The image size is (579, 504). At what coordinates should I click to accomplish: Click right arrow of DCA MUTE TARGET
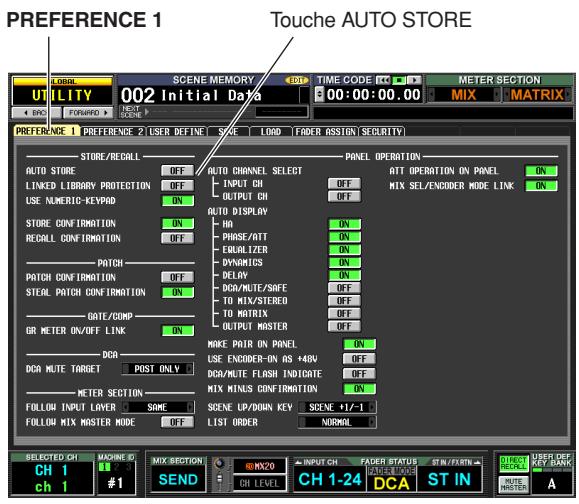pyautogui.click(x=190, y=369)
